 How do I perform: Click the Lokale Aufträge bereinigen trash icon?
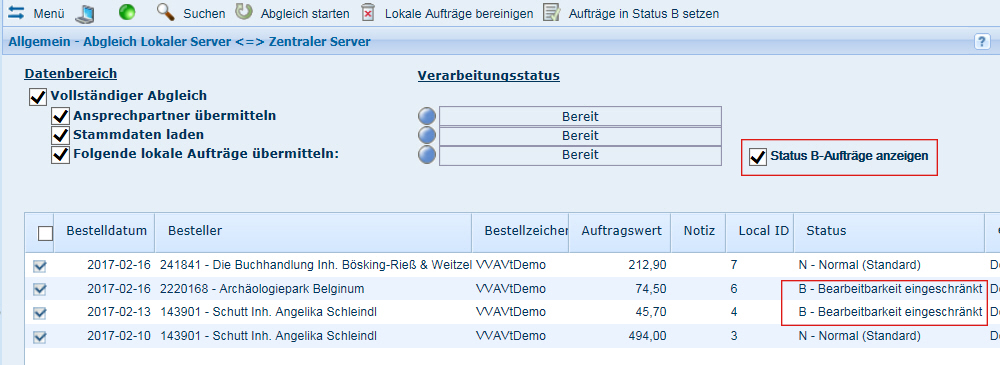click(368, 12)
